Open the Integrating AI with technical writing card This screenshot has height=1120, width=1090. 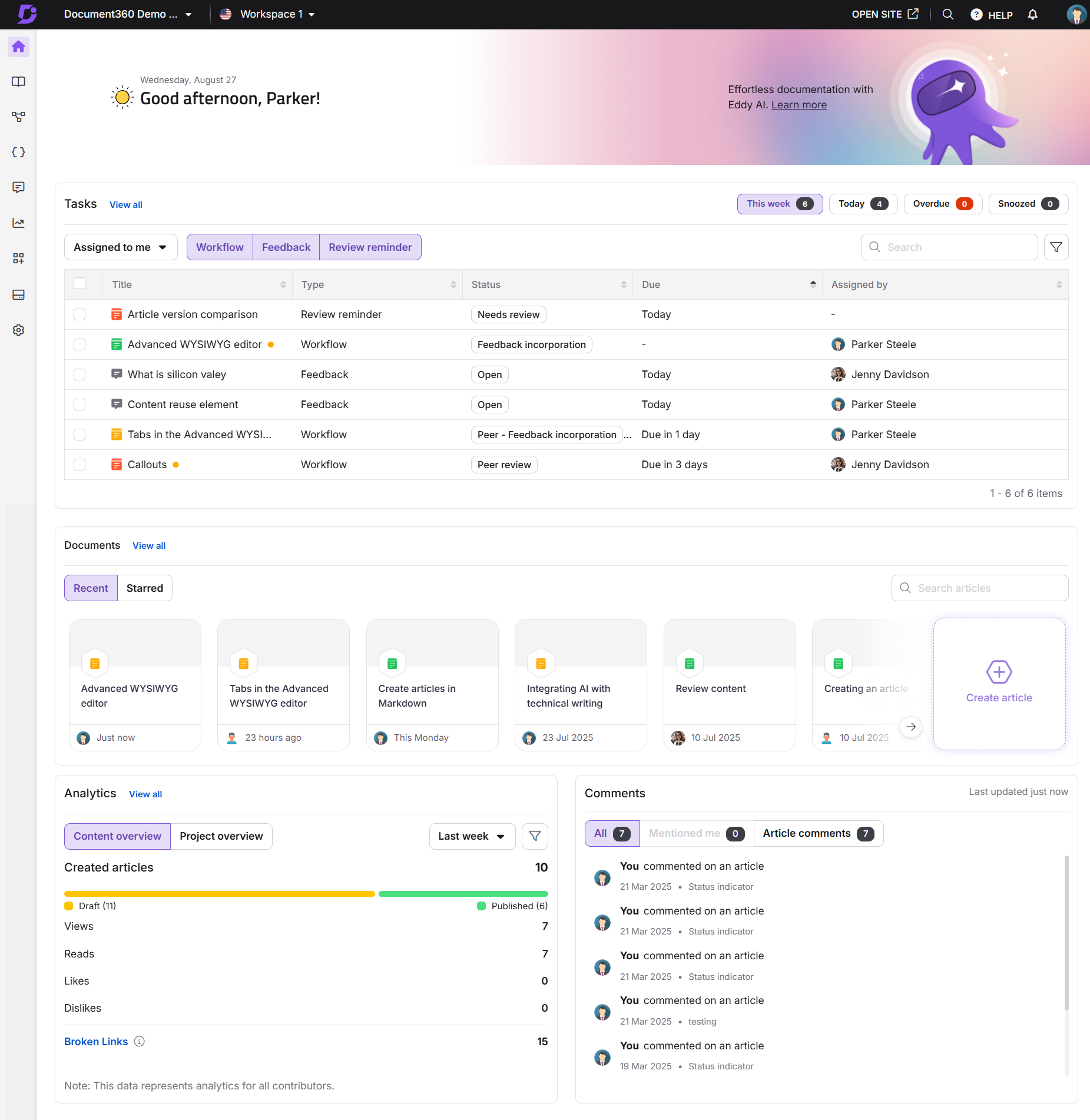pos(580,685)
